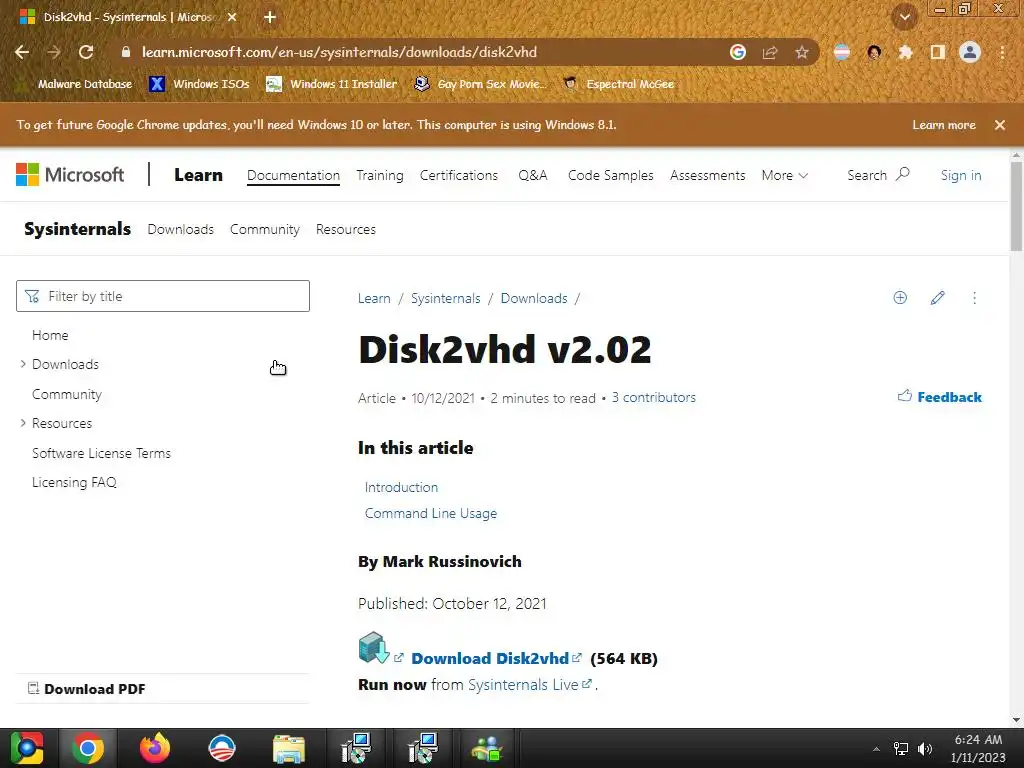Open the Q&A nav item
1024x768 pixels.
pos(532,175)
